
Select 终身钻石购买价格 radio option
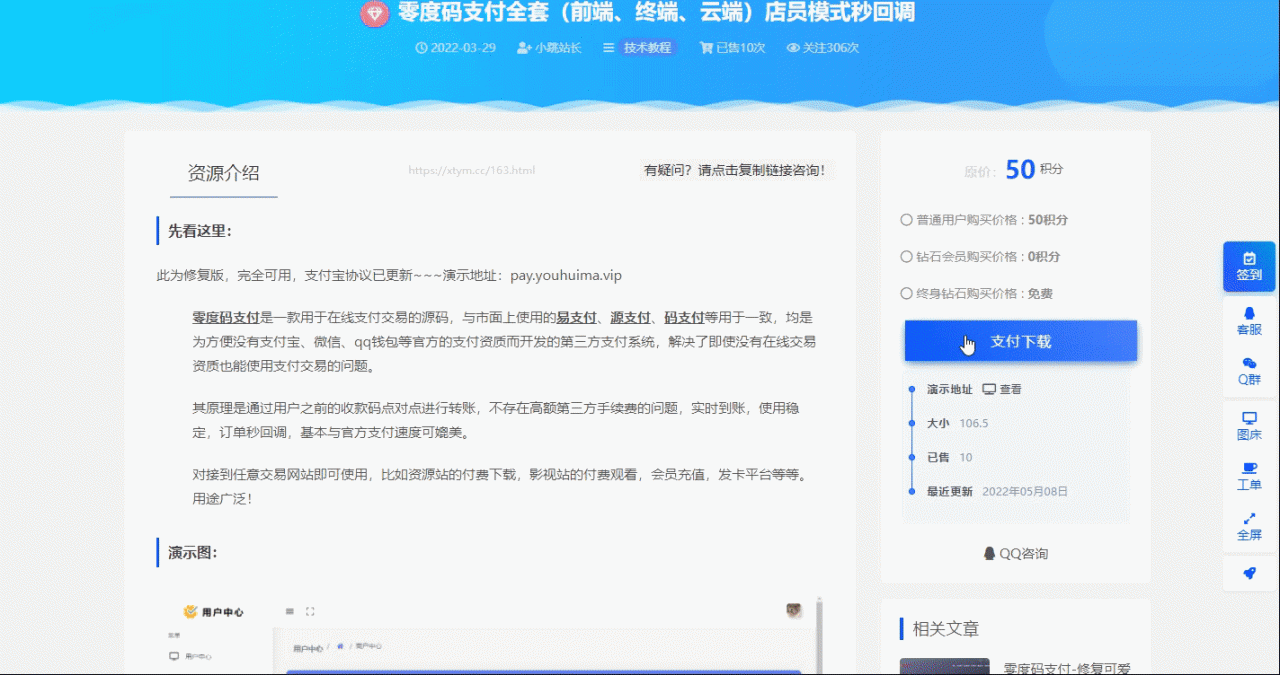click(x=907, y=294)
